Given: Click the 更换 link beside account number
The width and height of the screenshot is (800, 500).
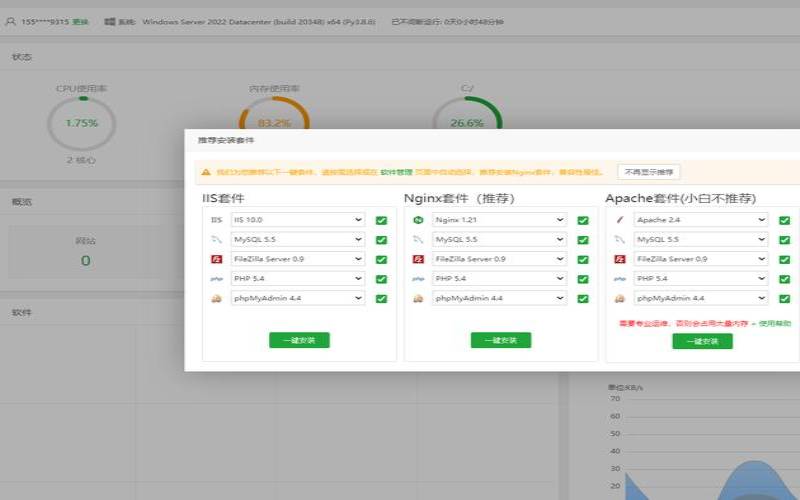Looking at the screenshot, I should coord(81,22).
